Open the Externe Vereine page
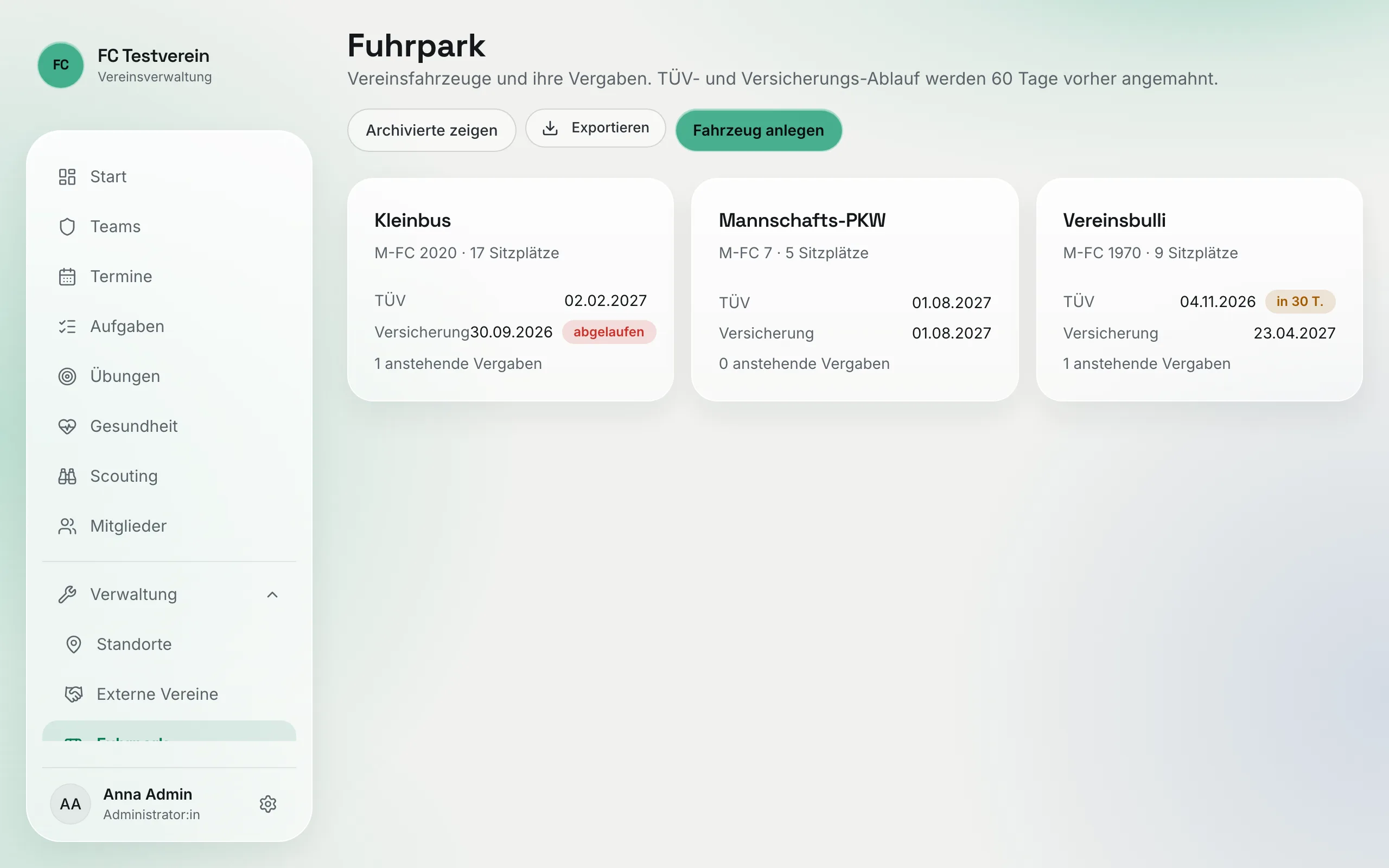Viewport: 1389px width, 868px height. (x=169, y=694)
